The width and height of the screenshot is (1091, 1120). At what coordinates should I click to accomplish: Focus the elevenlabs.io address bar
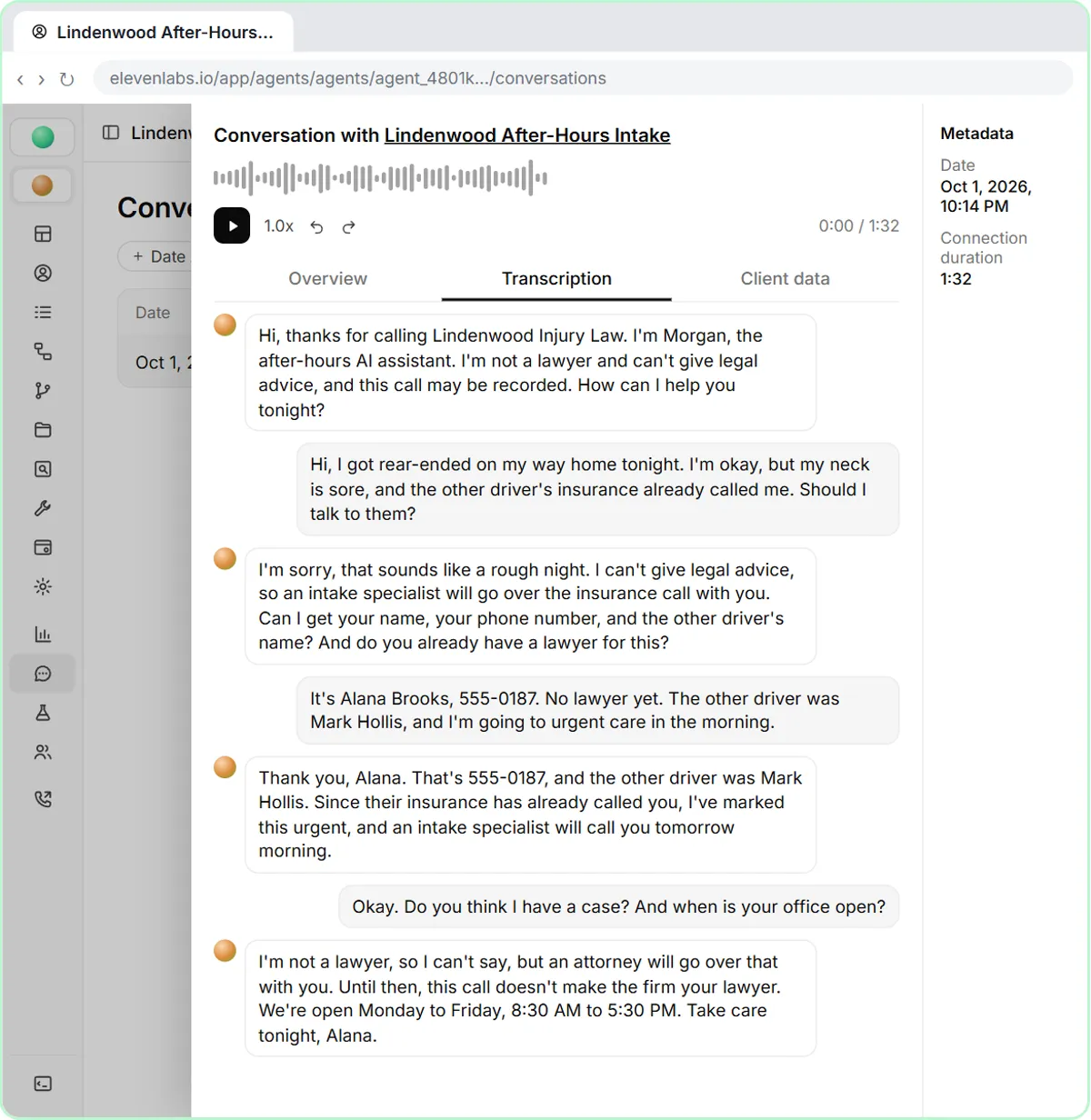click(x=583, y=78)
